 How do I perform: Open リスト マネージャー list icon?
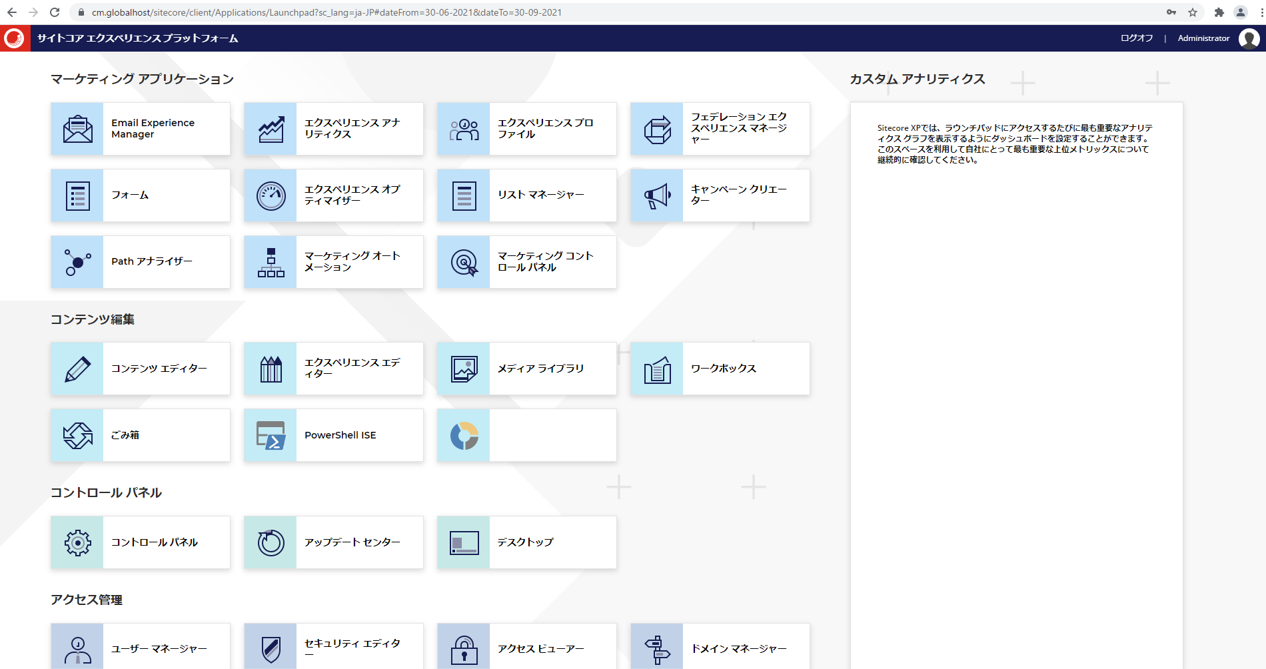coord(463,195)
